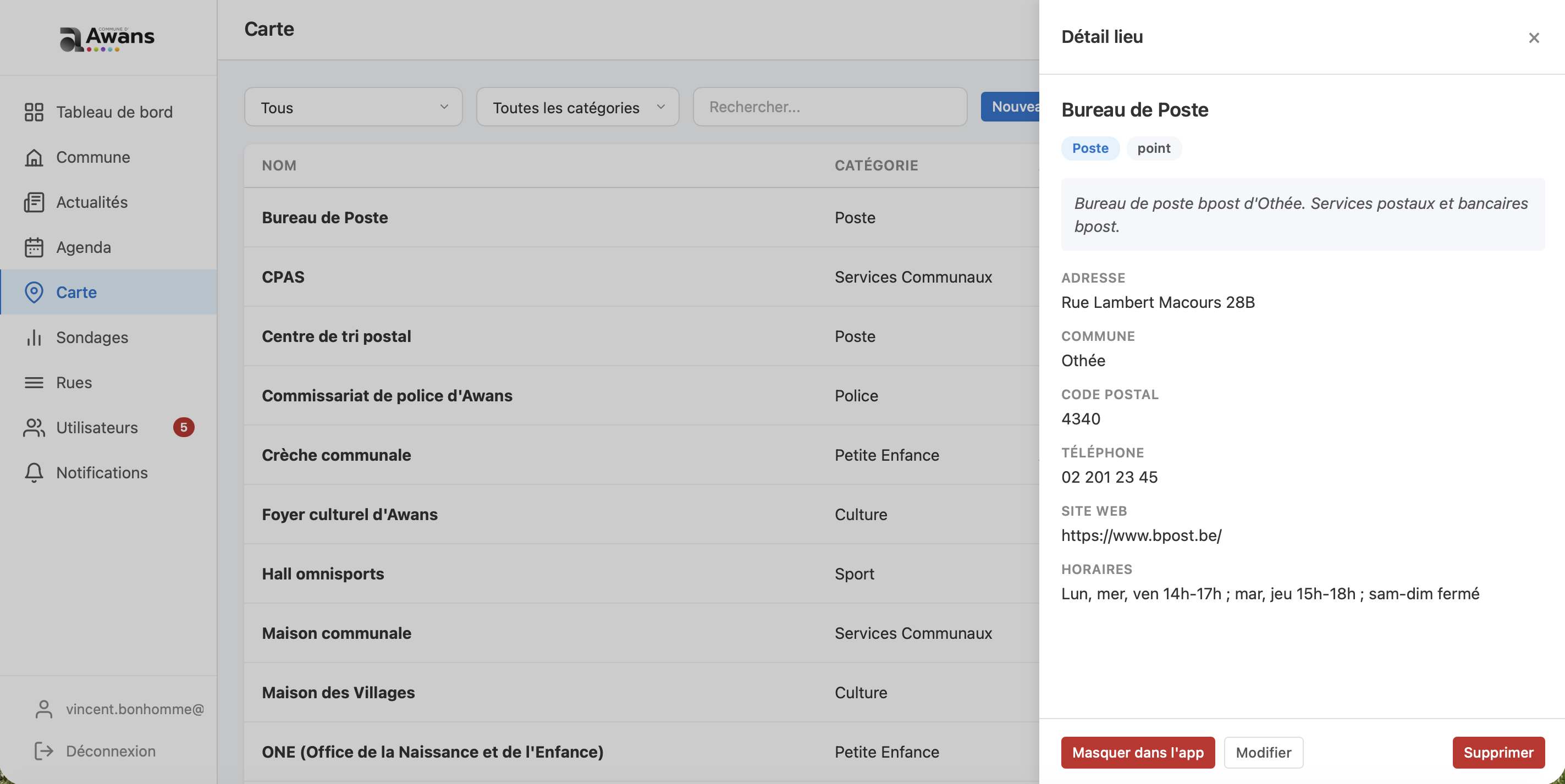Open the Tous filter dropdown

click(x=352, y=108)
